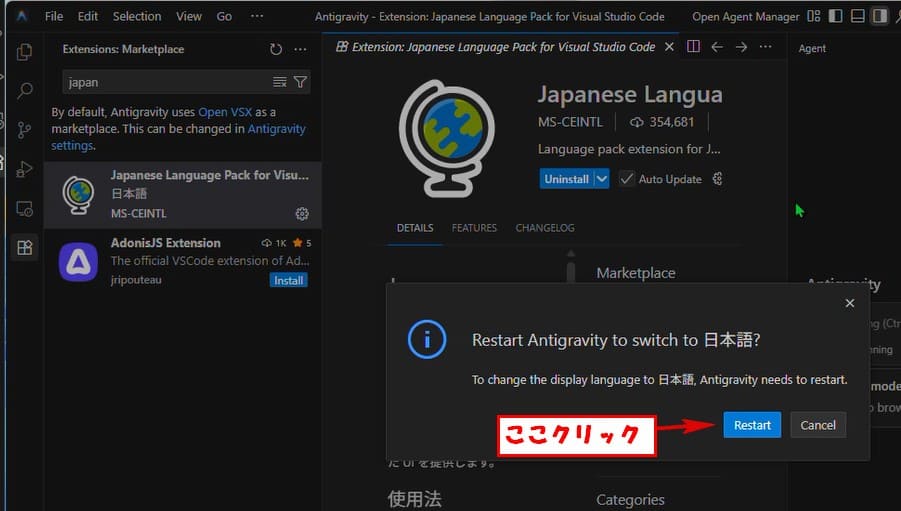
Task: Click gear icon on Japanese Language Pack item
Action: click(302, 213)
